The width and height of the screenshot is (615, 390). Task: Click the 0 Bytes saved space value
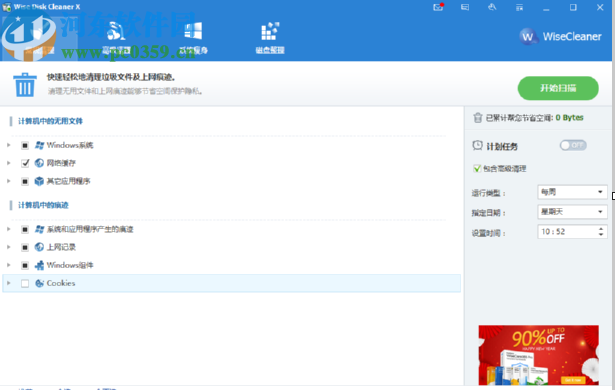(570, 118)
